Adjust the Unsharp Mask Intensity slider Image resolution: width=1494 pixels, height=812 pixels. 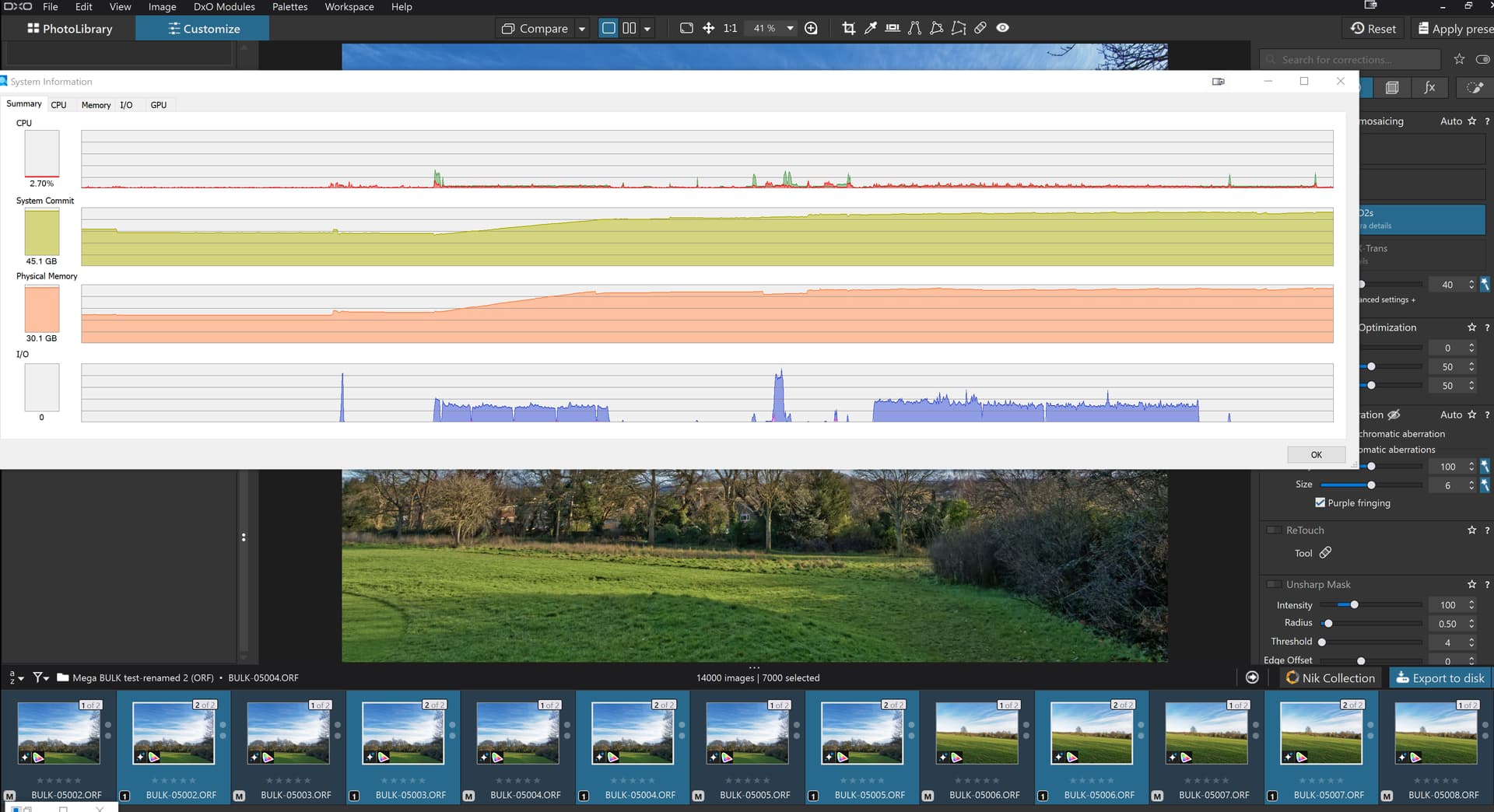pyautogui.click(x=1354, y=605)
